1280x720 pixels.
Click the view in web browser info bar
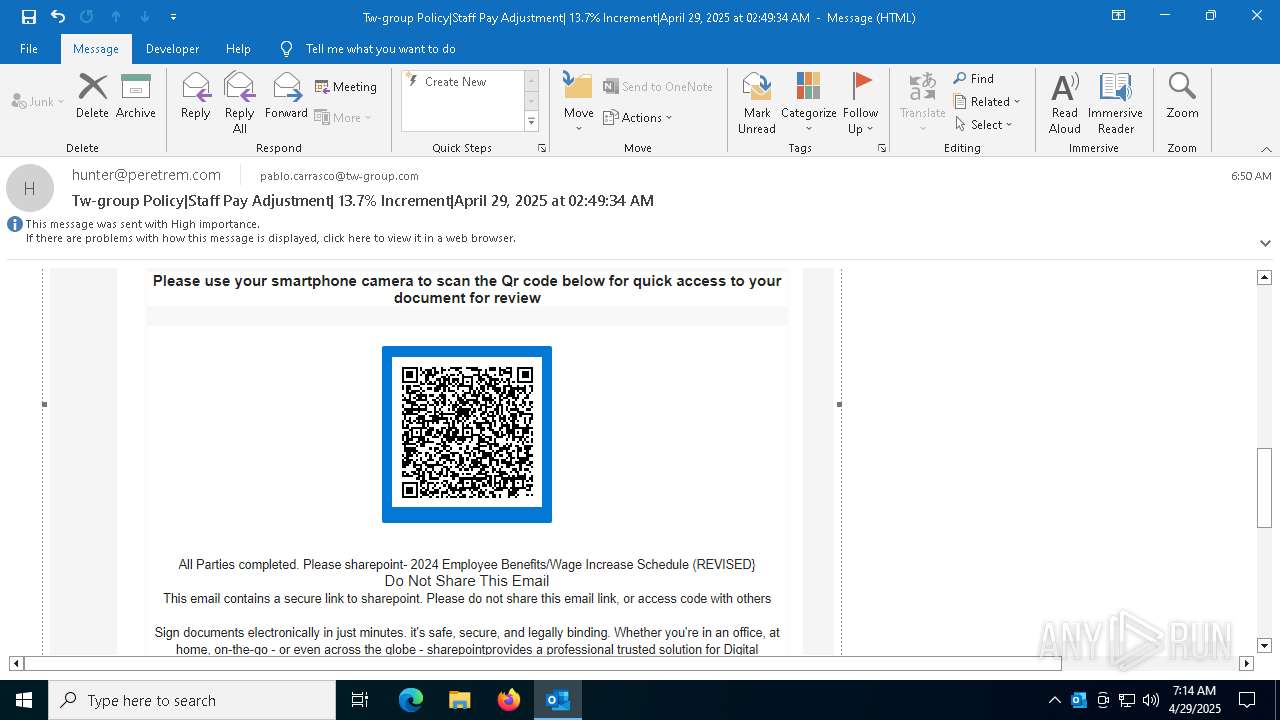point(271,238)
